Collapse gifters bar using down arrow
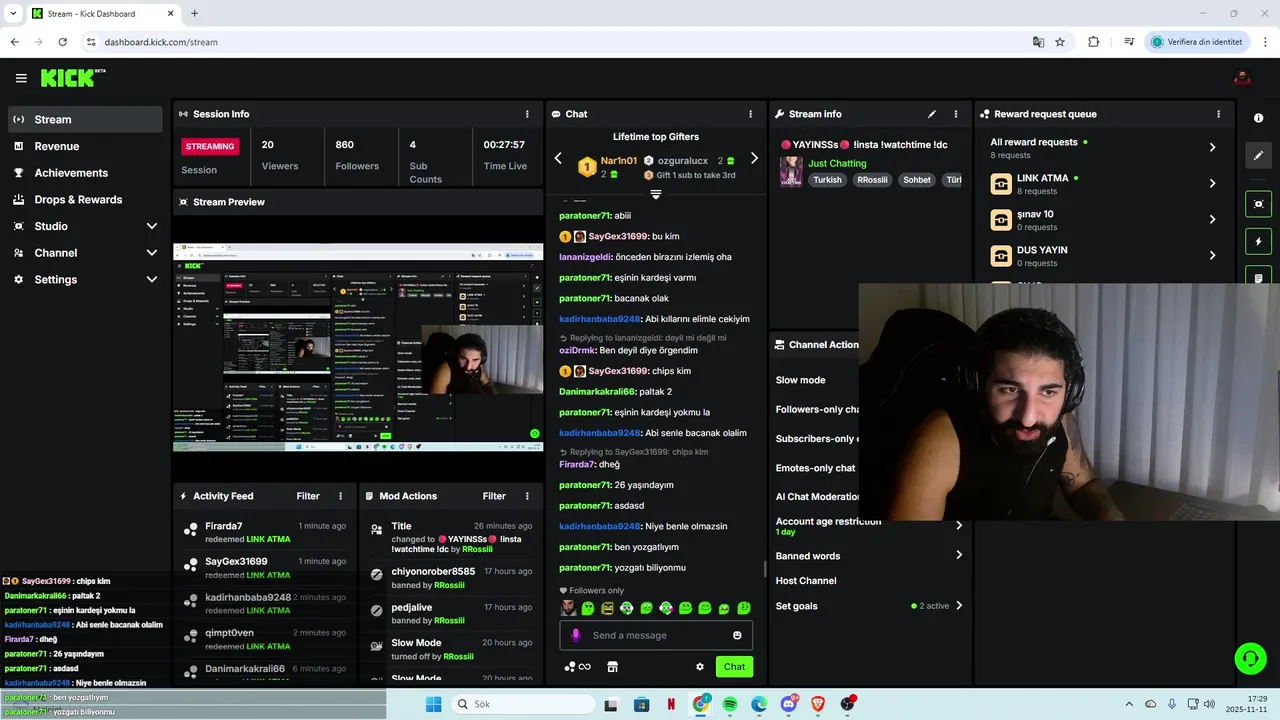Screen dimensions: 1280x720 coord(655,194)
